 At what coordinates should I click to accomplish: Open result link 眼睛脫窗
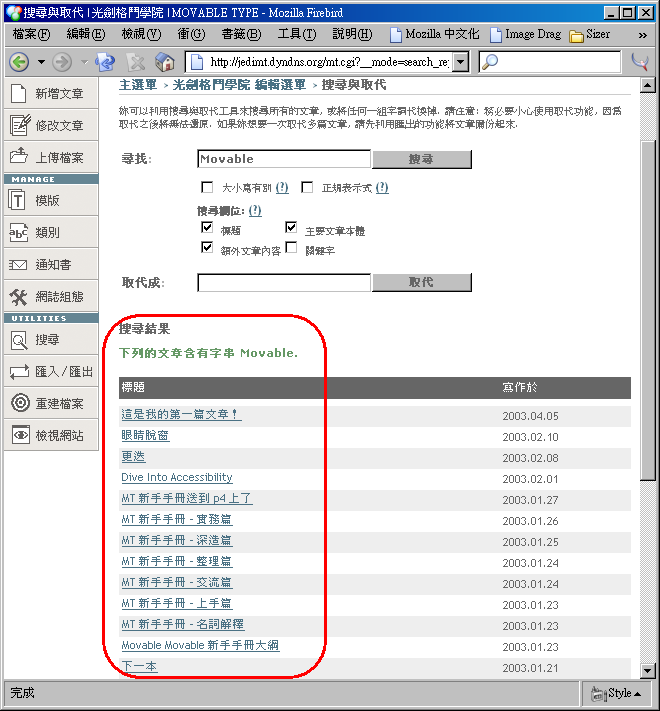pyautogui.click(x=145, y=435)
